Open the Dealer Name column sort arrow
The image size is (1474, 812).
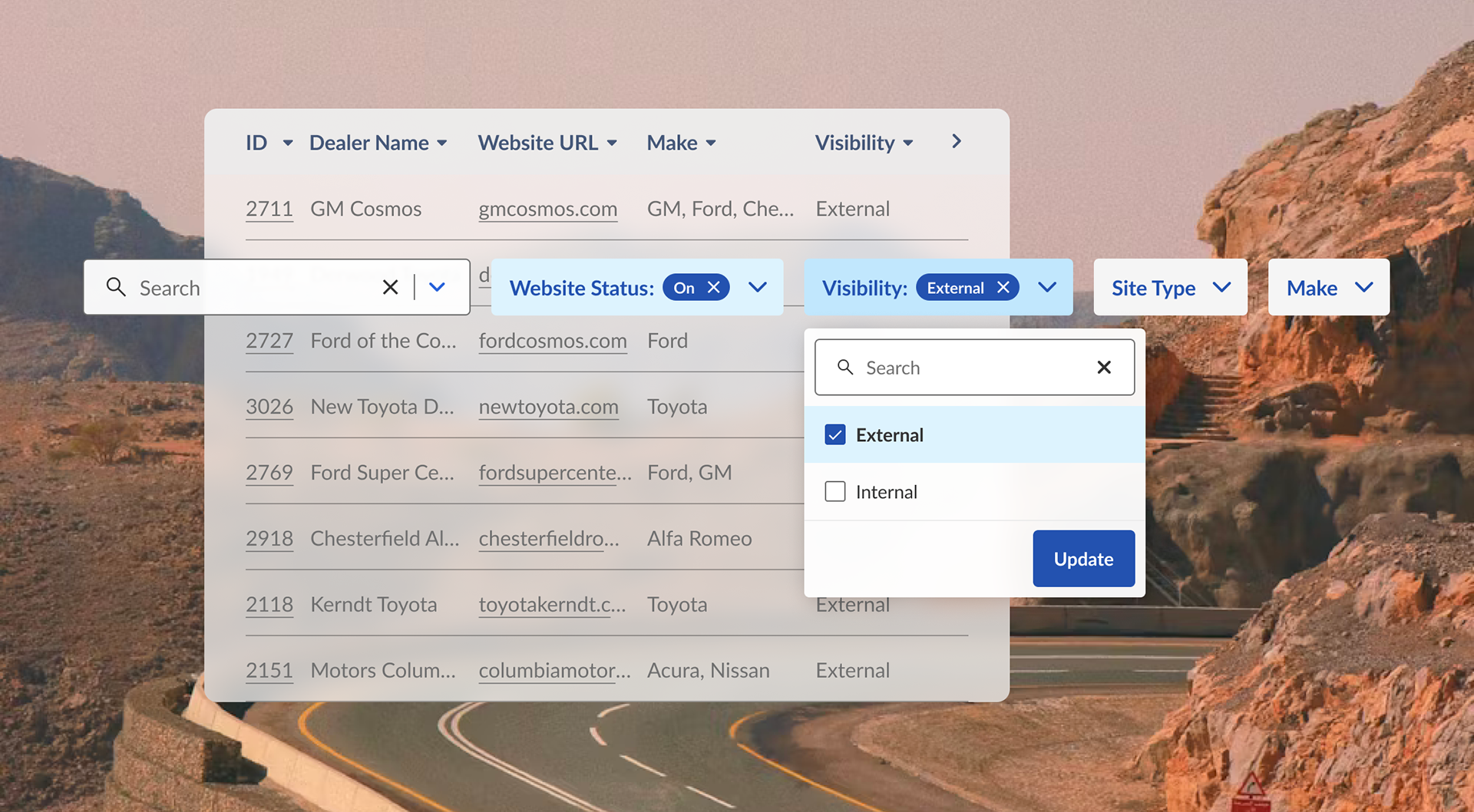coord(442,144)
